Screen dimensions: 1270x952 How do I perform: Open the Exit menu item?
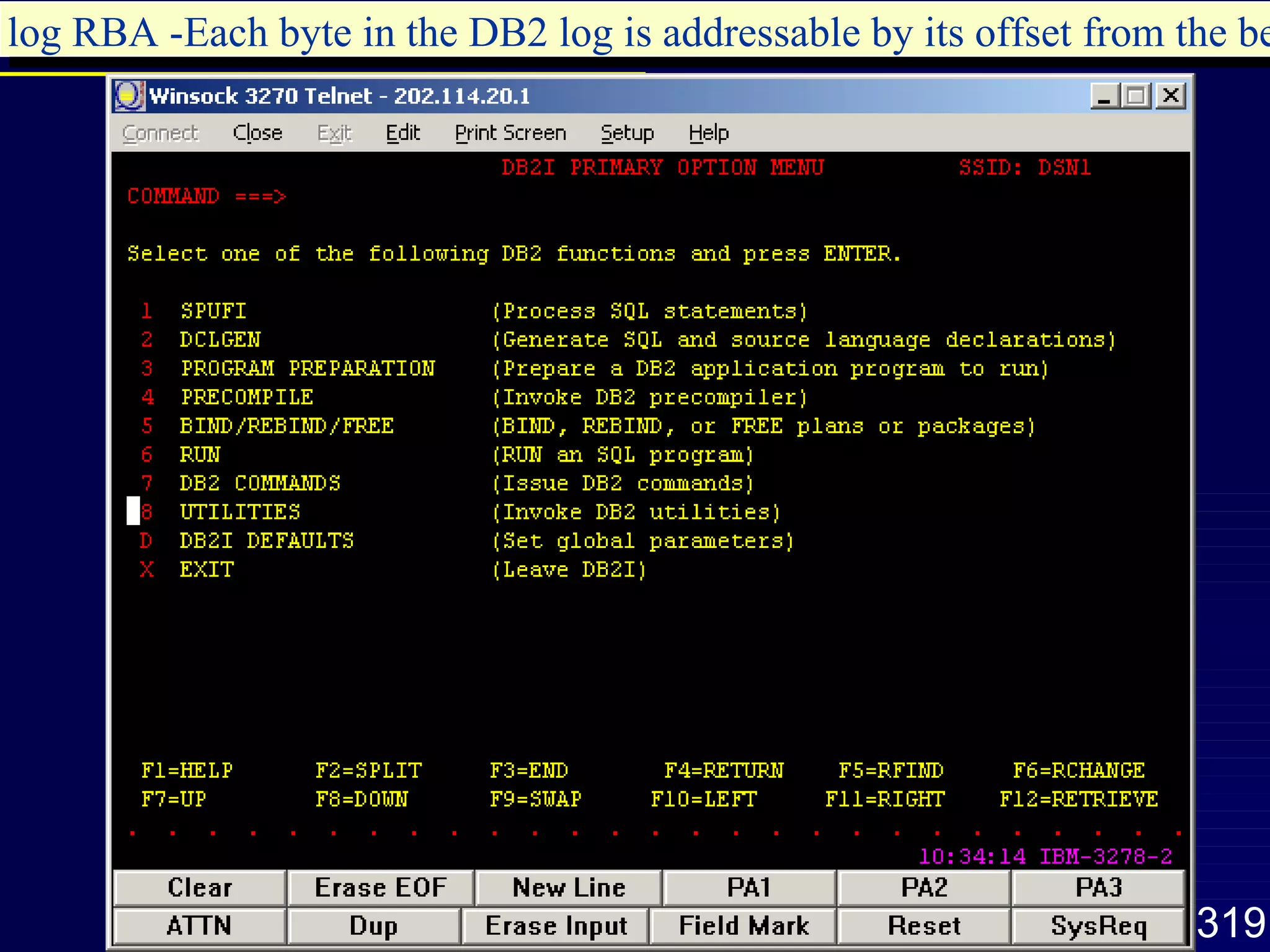pyautogui.click(x=334, y=133)
